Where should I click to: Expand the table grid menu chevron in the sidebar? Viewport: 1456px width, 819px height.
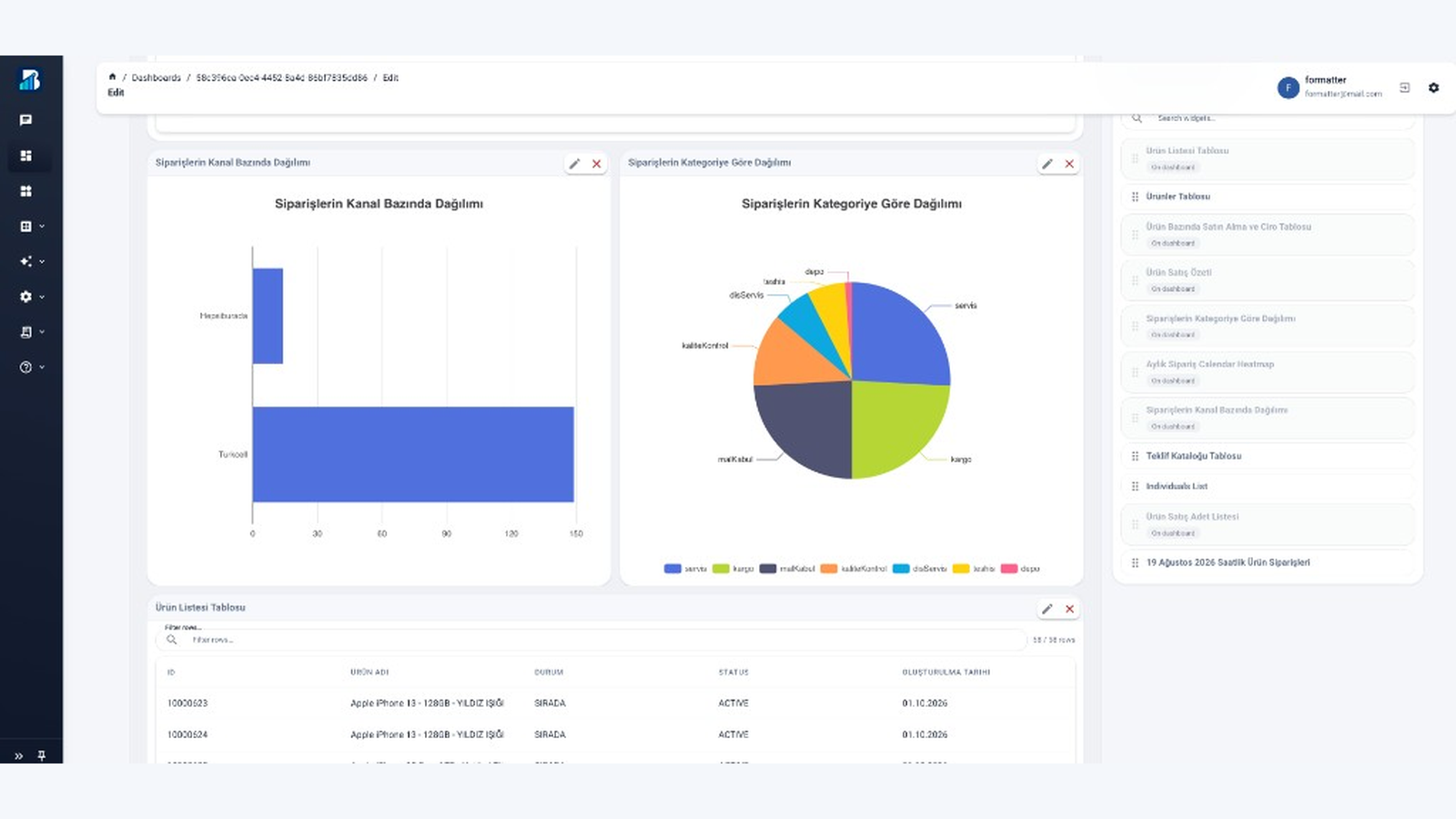pos(42,227)
